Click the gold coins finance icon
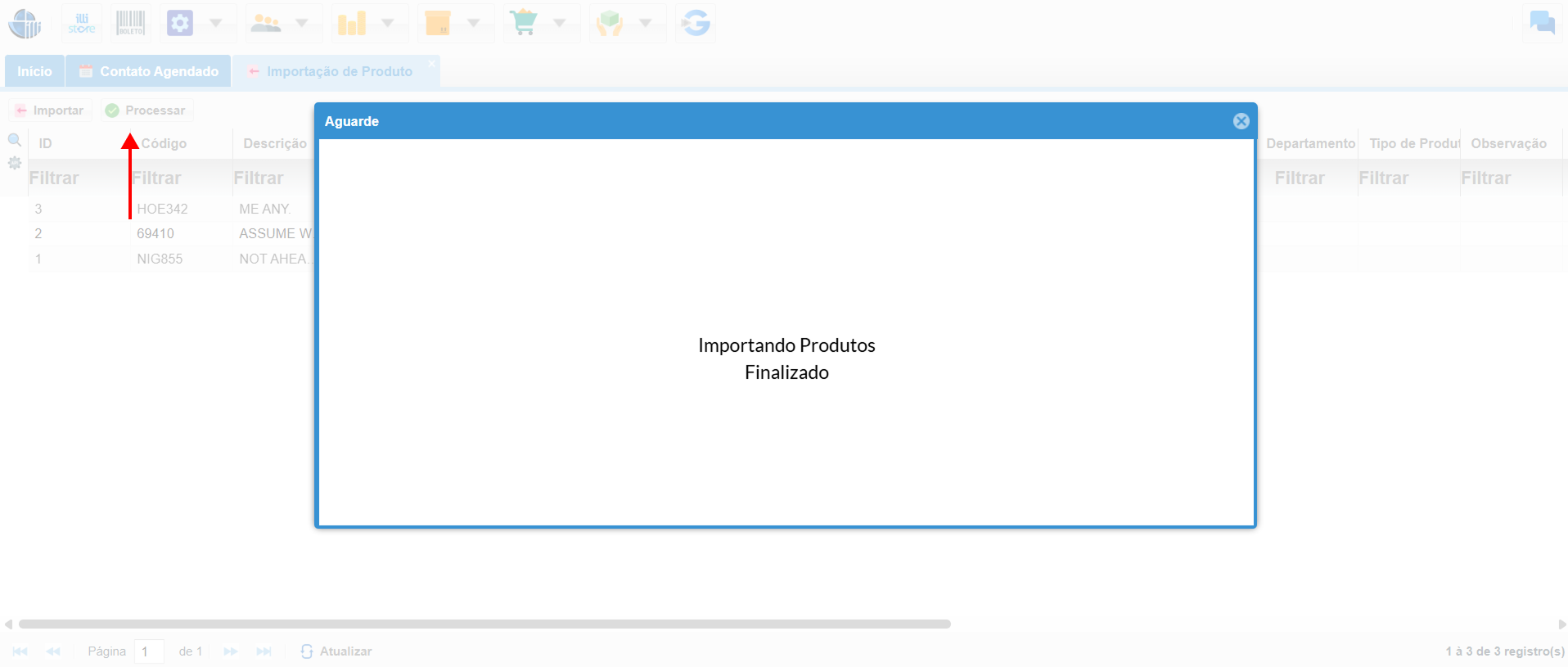The height and width of the screenshot is (667, 1568). tap(352, 23)
